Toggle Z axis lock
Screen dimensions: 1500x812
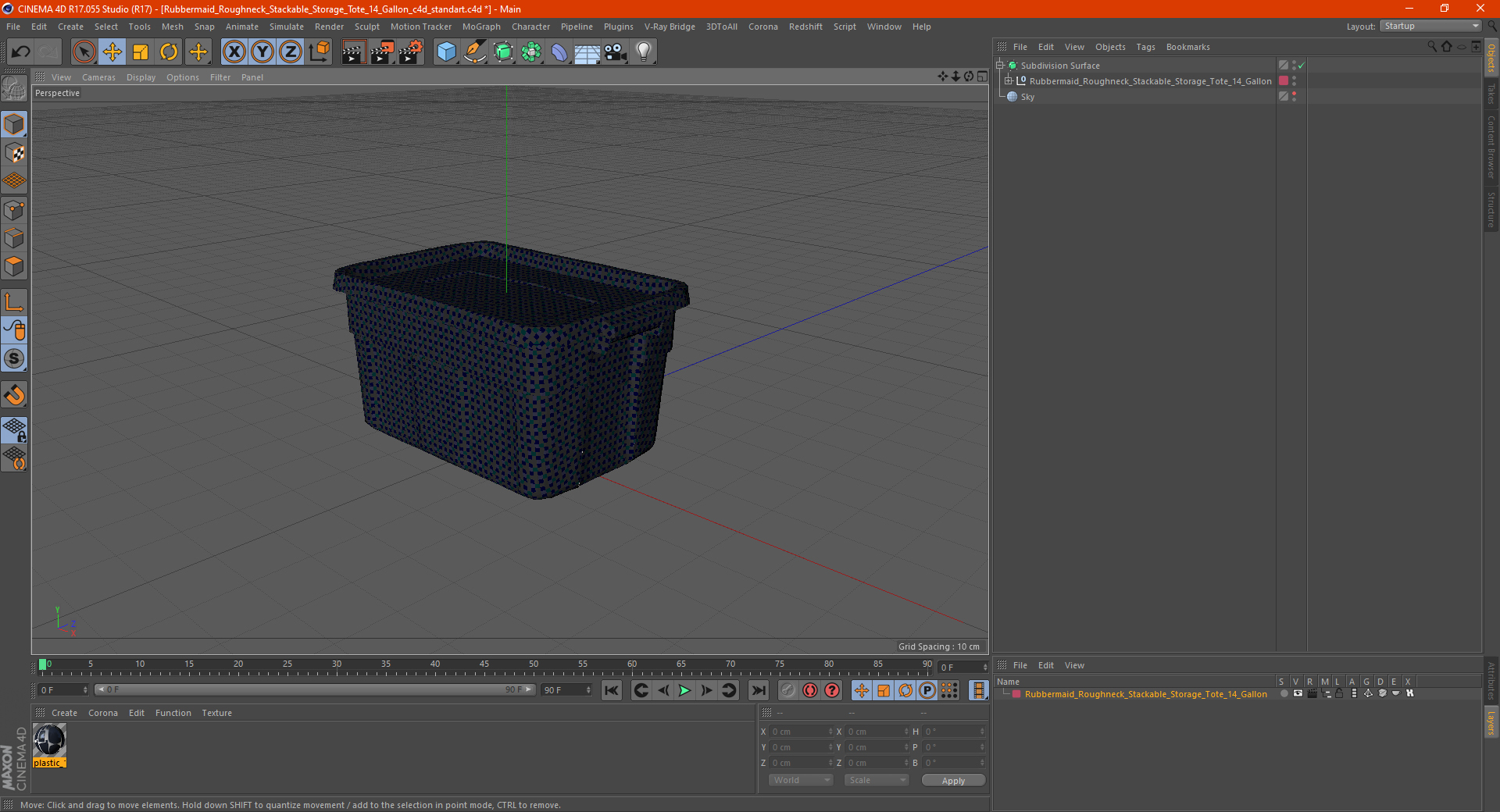[291, 52]
